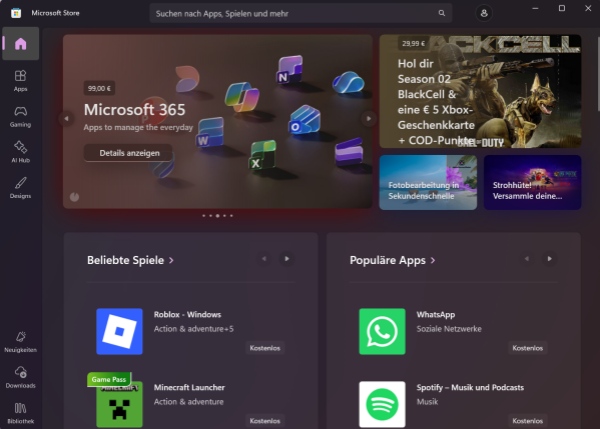The height and width of the screenshot is (429, 600).
Task: Open the Fotobearbeitung in Sekundenschnelle card
Action: click(428, 182)
